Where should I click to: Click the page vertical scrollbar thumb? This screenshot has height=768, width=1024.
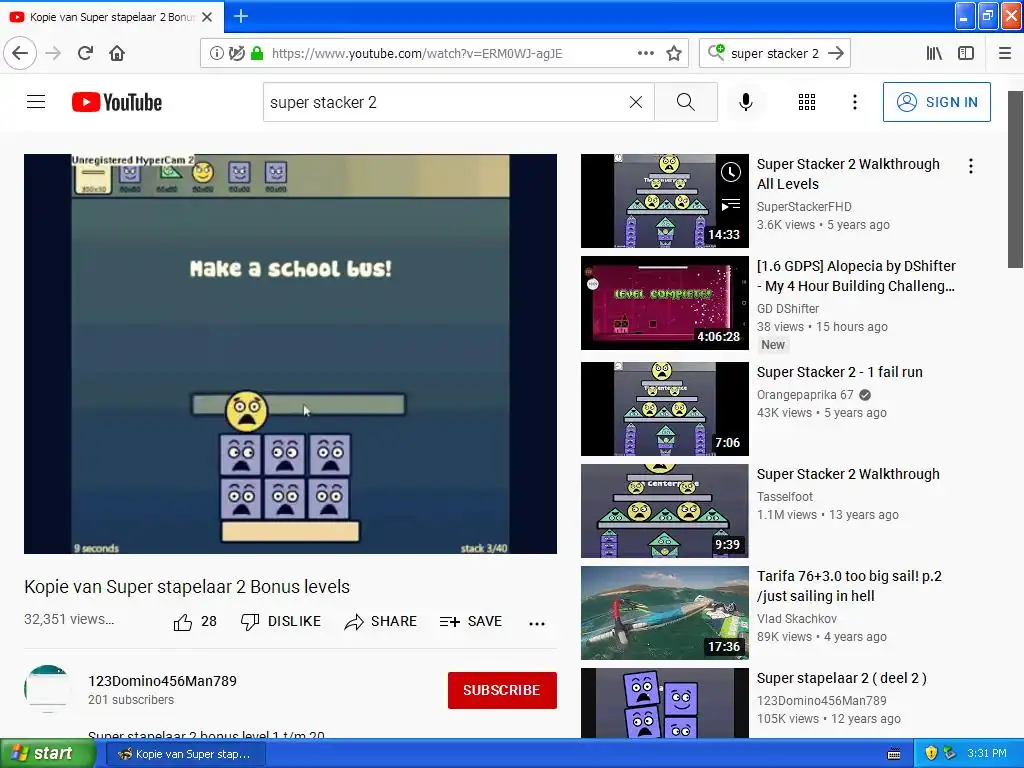1015,180
